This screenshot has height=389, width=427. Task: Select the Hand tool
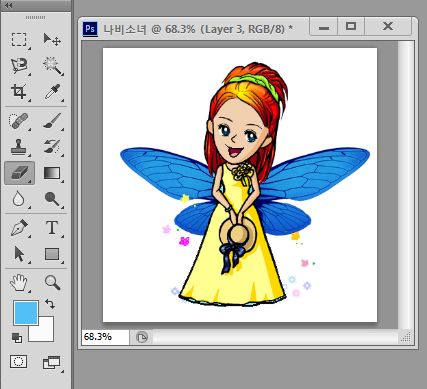(19, 282)
